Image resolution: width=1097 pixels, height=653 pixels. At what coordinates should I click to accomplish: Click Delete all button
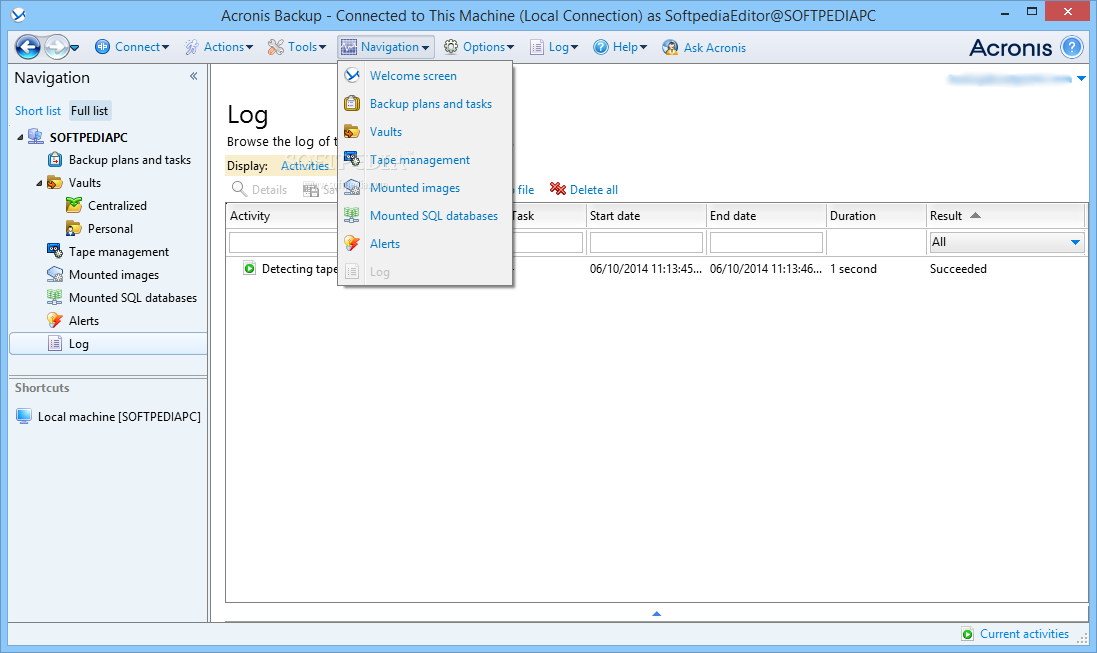pyautogui.click(x=583, y=189)
